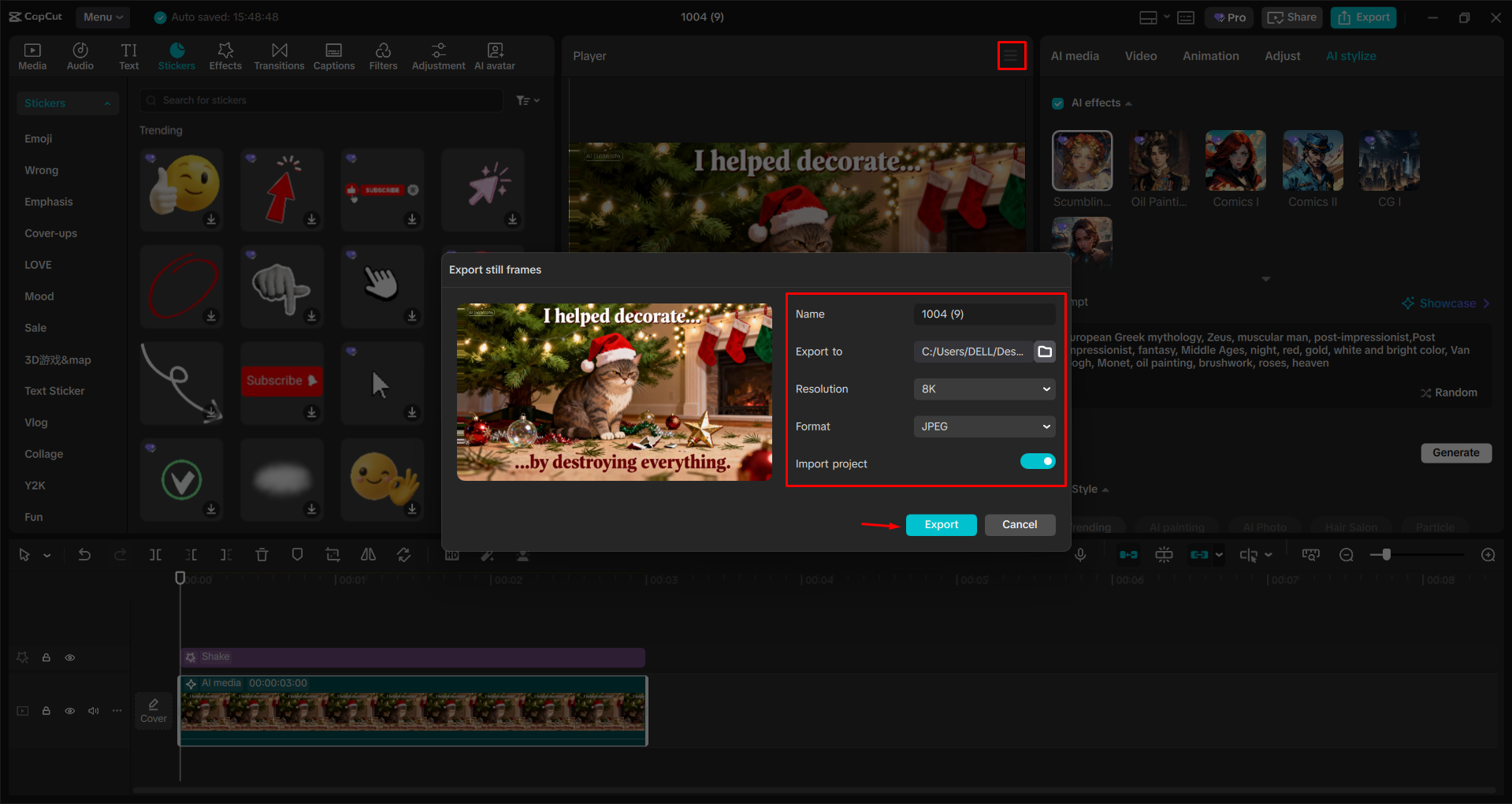Collapse the Stickers category list

click(x=108, y=102)
